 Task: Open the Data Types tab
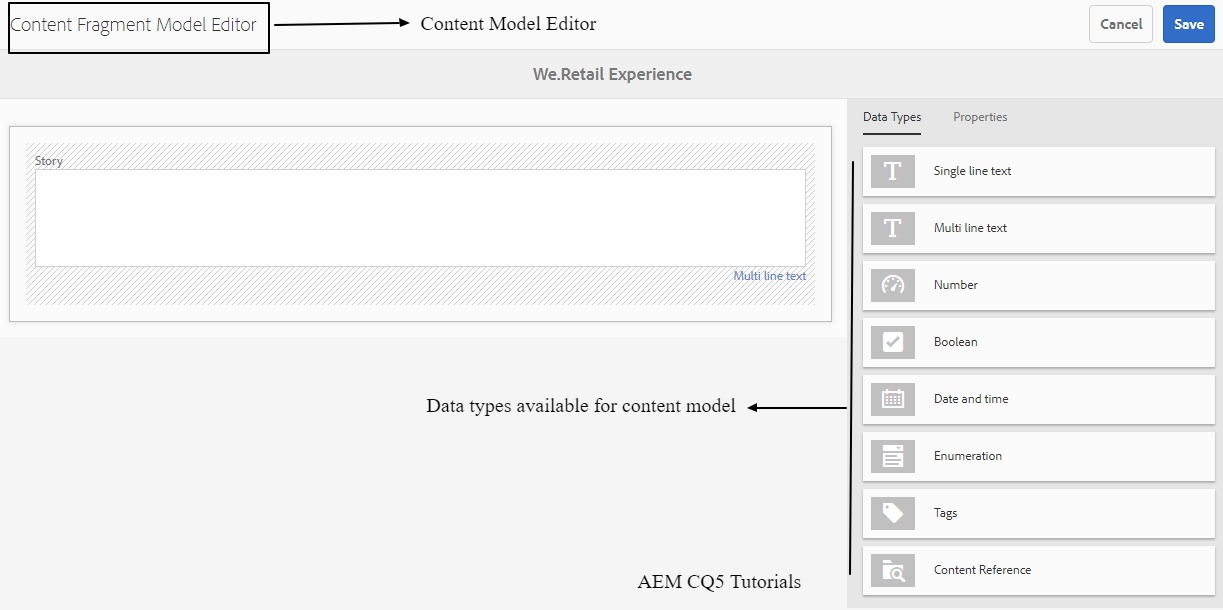tap(892, 117)
